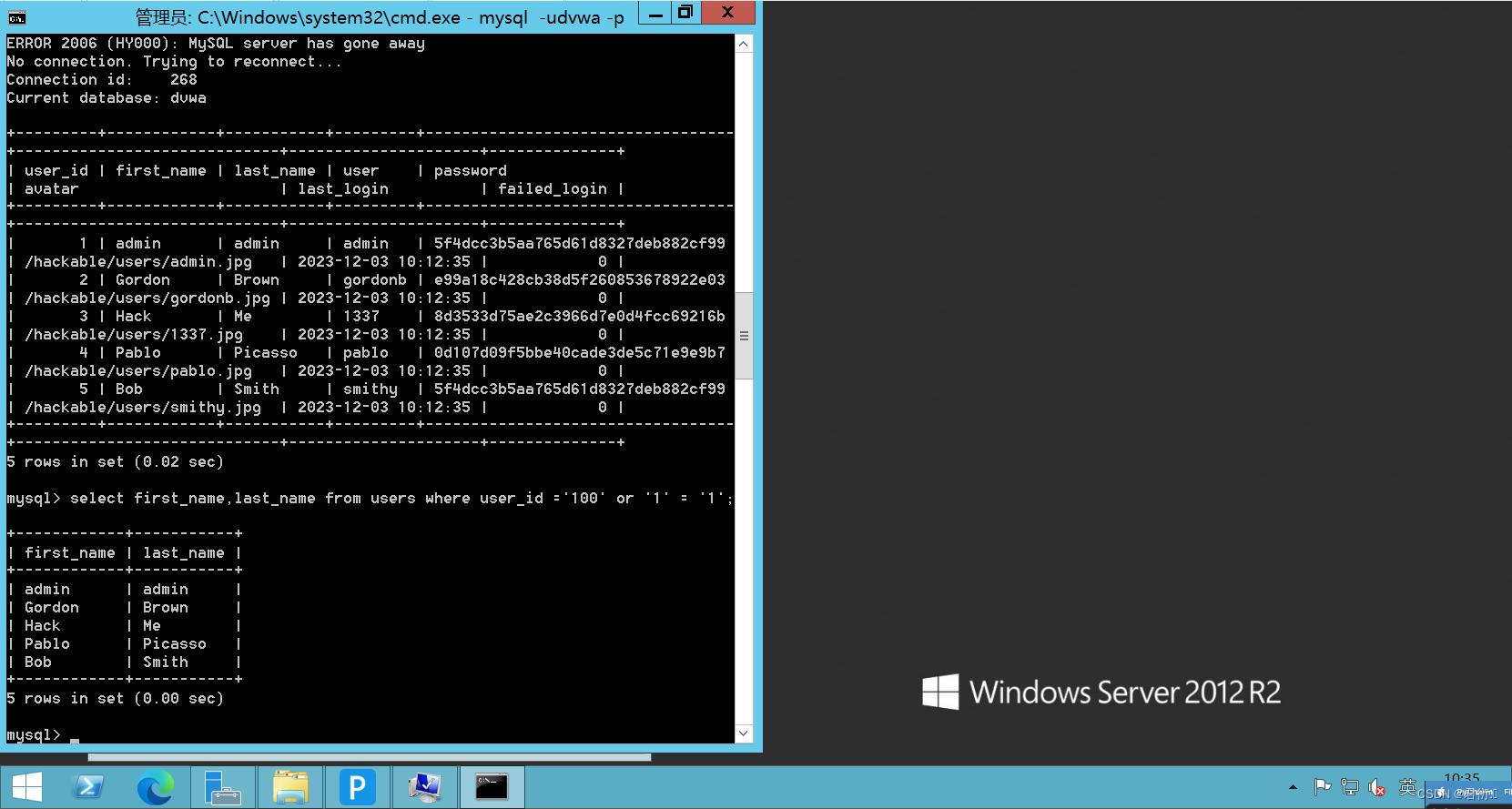Viewport: 1512px width, 809px height.
Task: Click the horizontal scrollbar thumb
Action: (x=369, y=757)
